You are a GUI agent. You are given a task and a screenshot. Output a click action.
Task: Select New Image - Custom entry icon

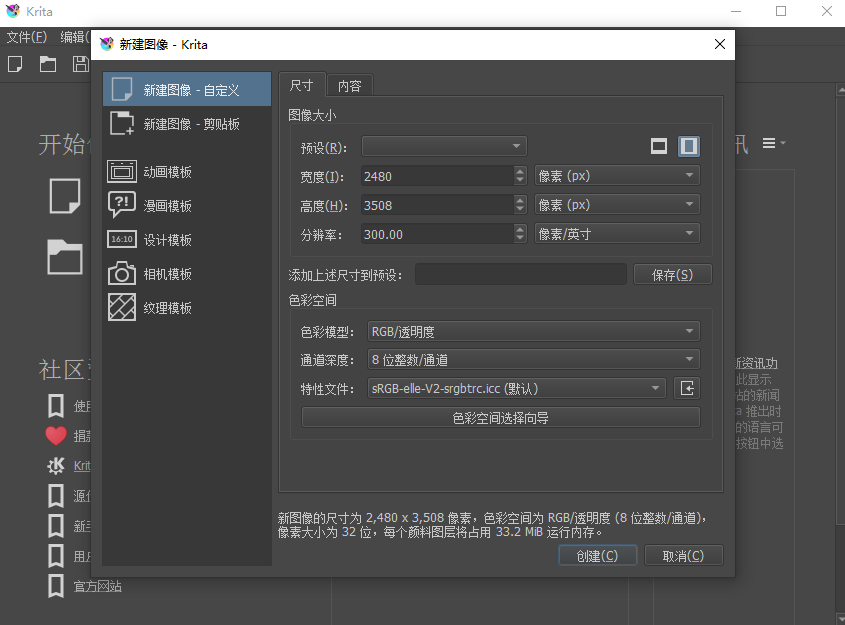(x=122, y=89)
